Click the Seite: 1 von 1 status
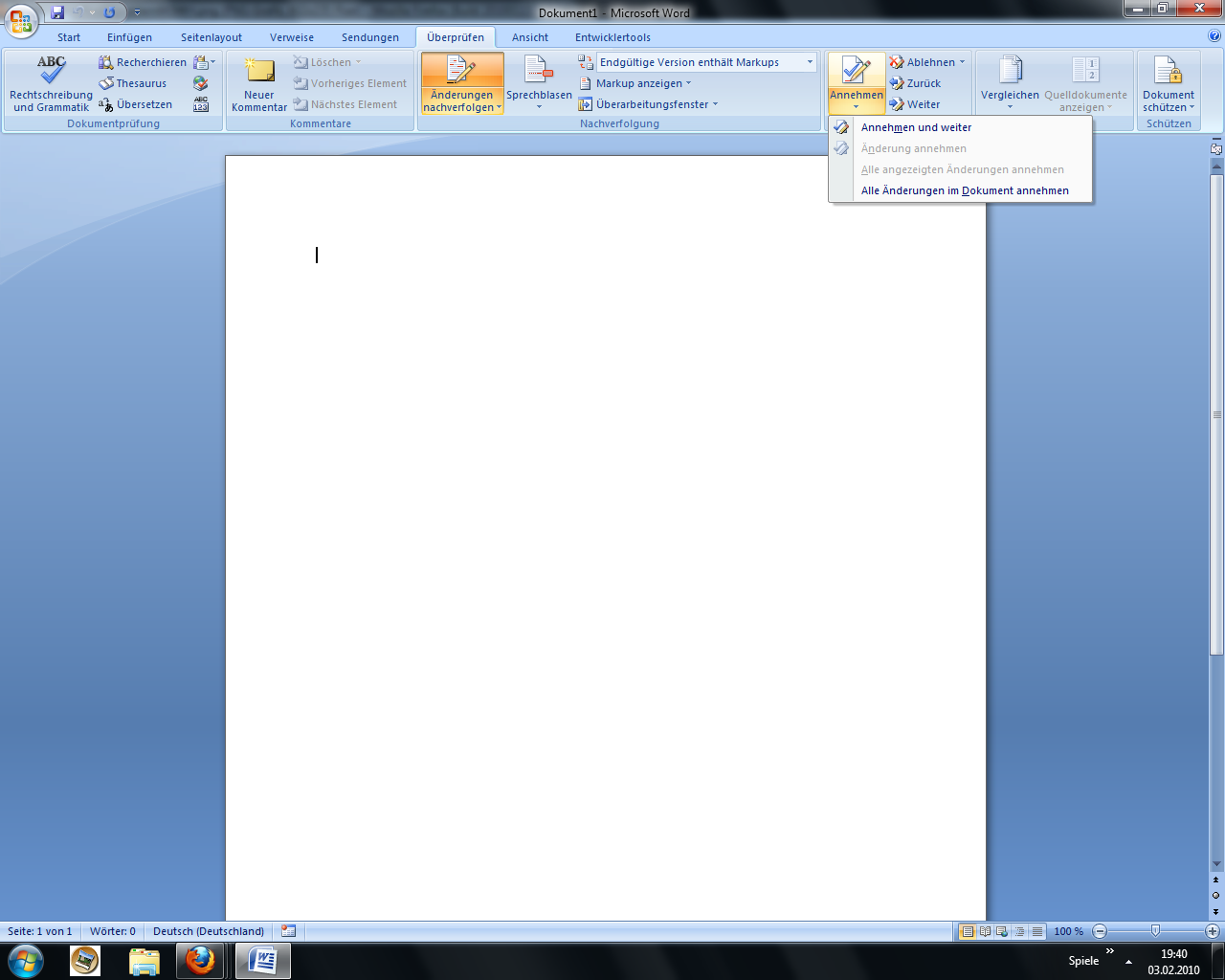 click(x=40, y=931)
